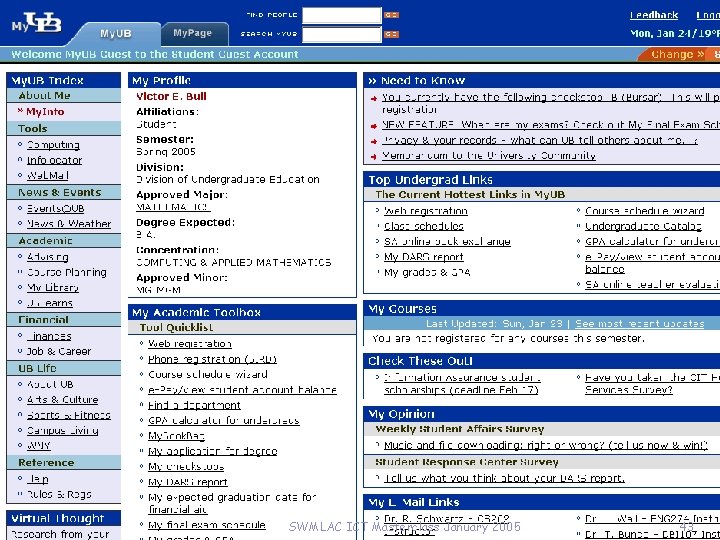Click the Mathematics approved major link

click(173, 207)
